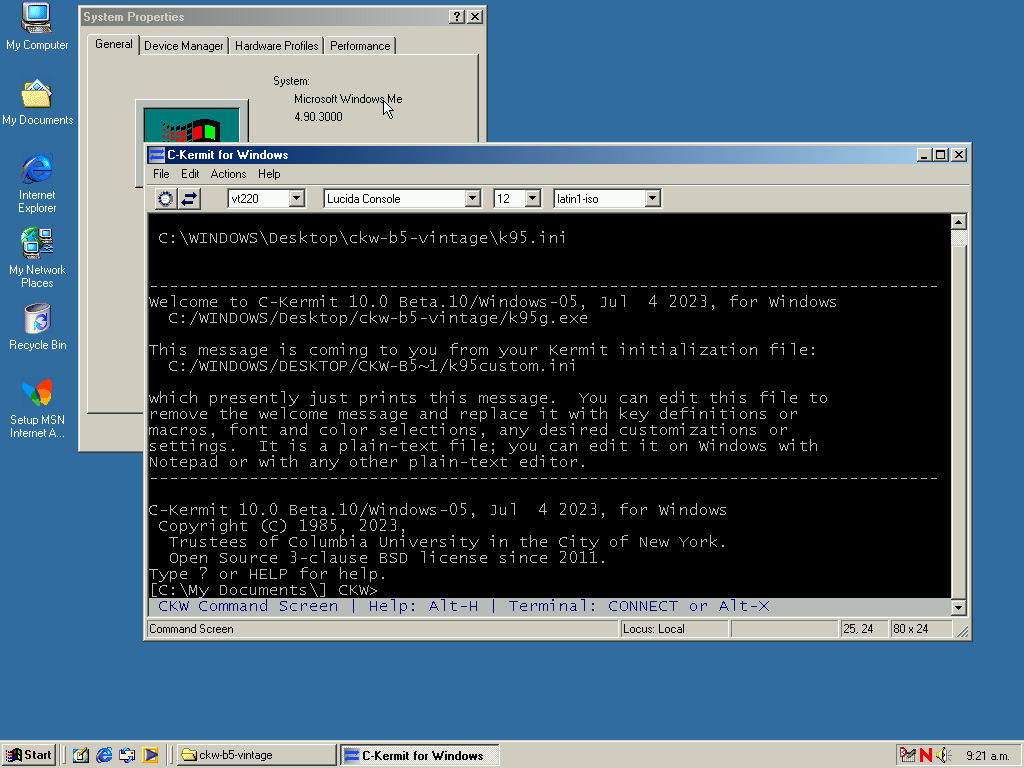The width and height of the screenshot is (1024, 768).
Task: Select the My Network Places desktop icon
Action: tap(37, 259)
